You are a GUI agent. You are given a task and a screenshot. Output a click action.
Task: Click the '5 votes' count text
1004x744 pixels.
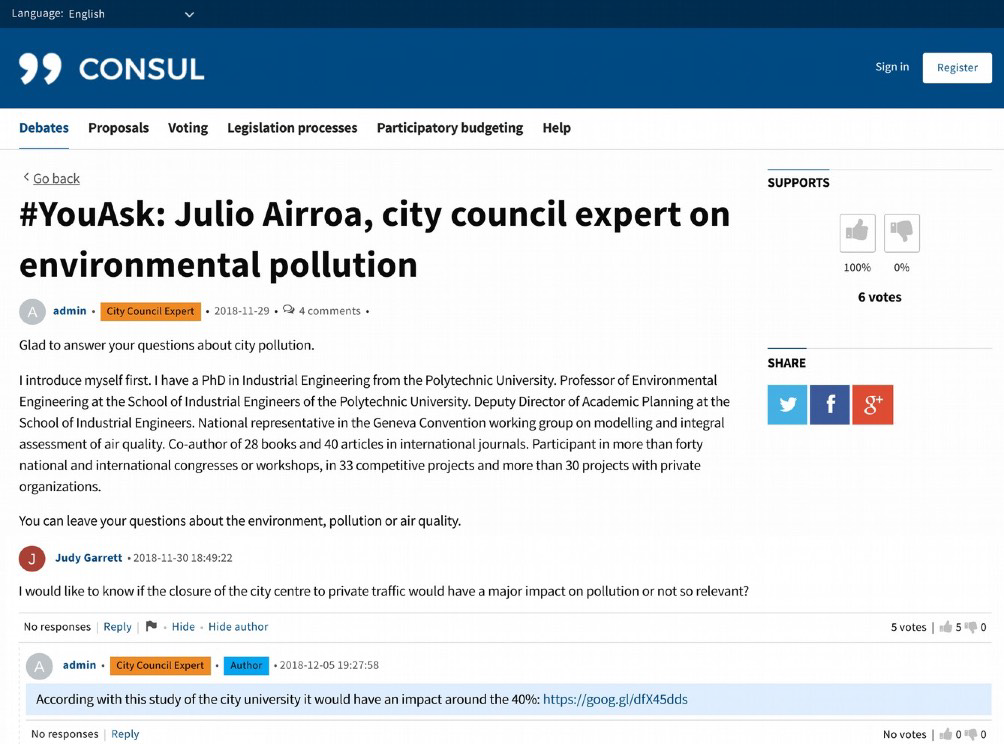tap(909, 627)
